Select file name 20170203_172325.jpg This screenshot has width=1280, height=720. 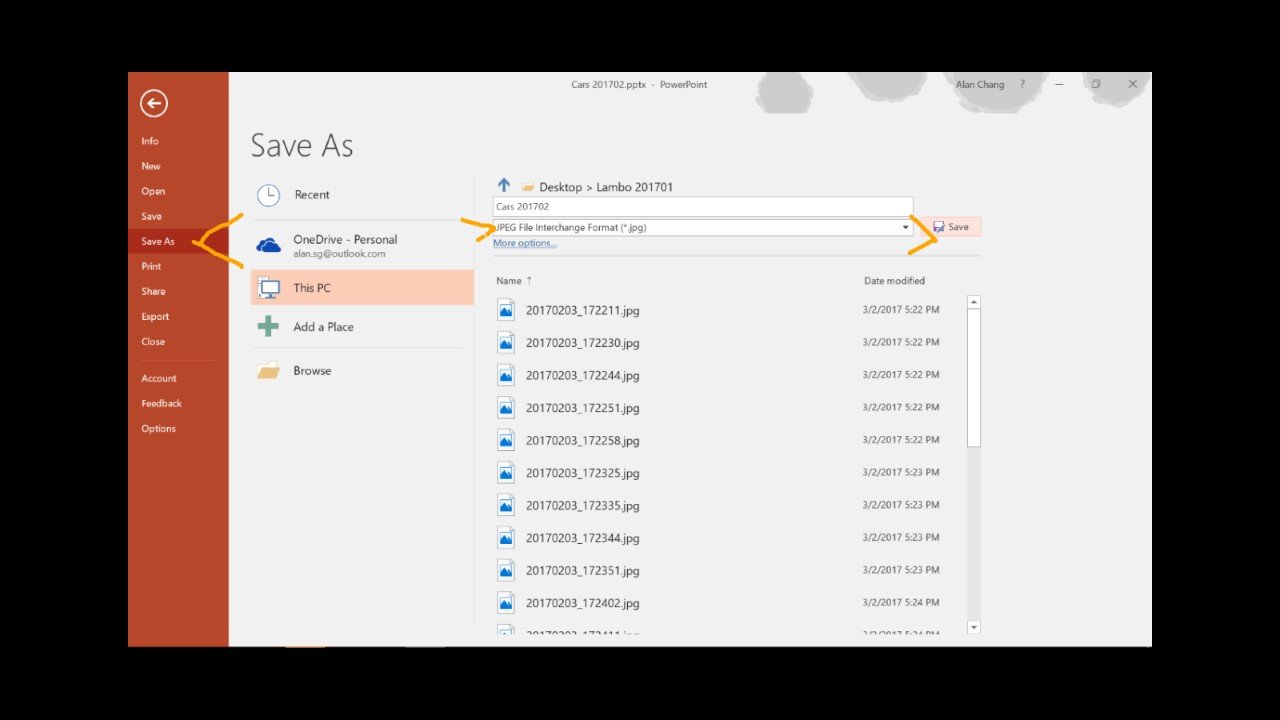[x=582, y=473]
